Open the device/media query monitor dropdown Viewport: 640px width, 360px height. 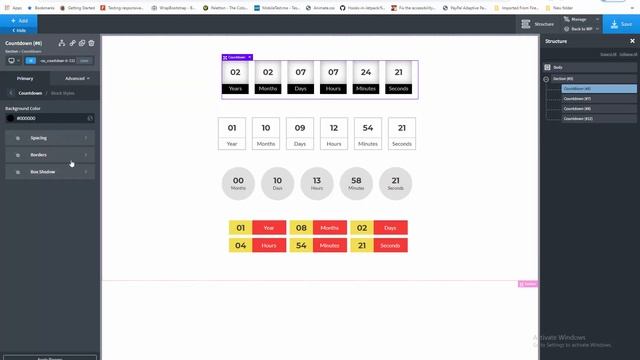[x=13, y=60]
